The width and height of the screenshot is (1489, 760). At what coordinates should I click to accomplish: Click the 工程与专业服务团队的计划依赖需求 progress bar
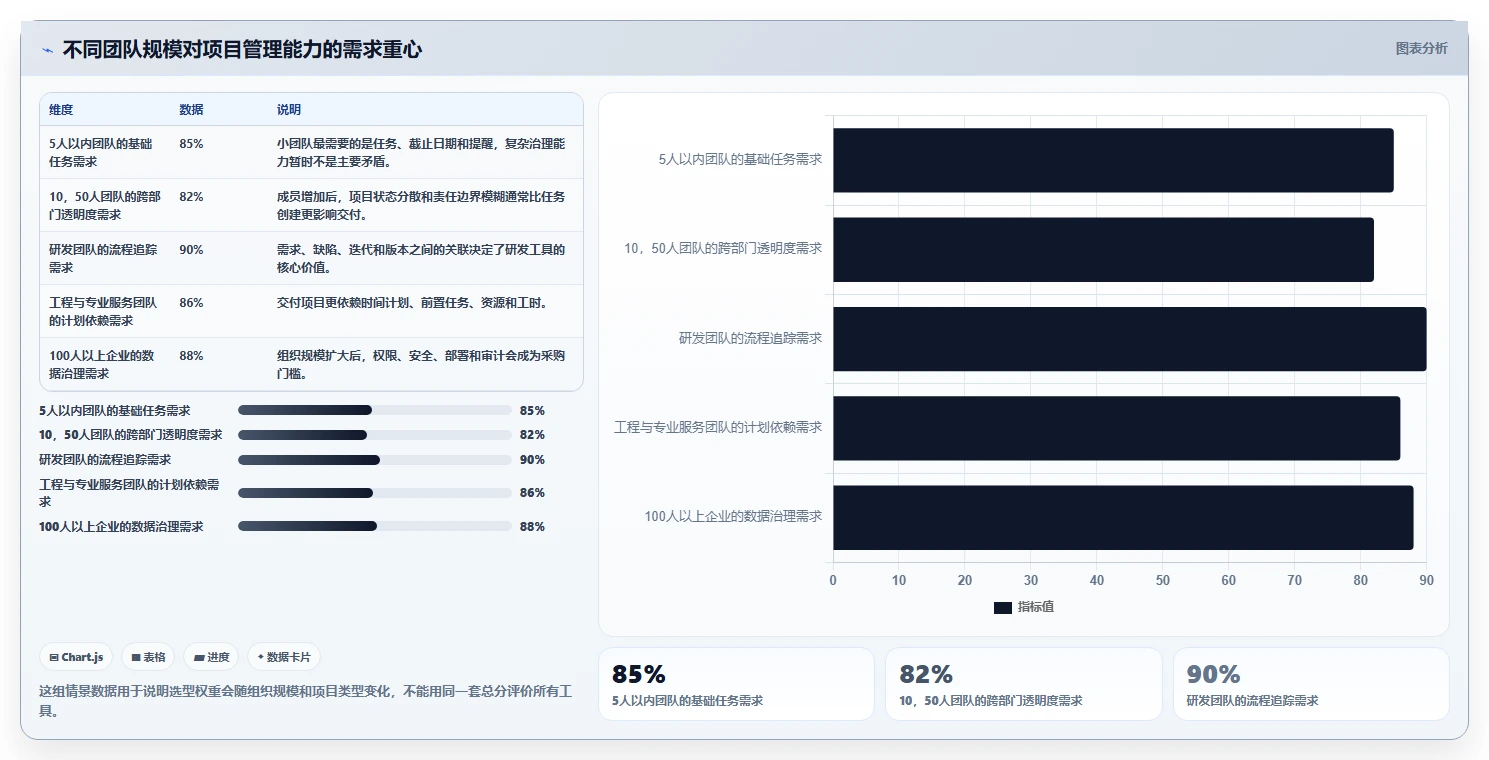pyautogui.click(x=375, y=493)
